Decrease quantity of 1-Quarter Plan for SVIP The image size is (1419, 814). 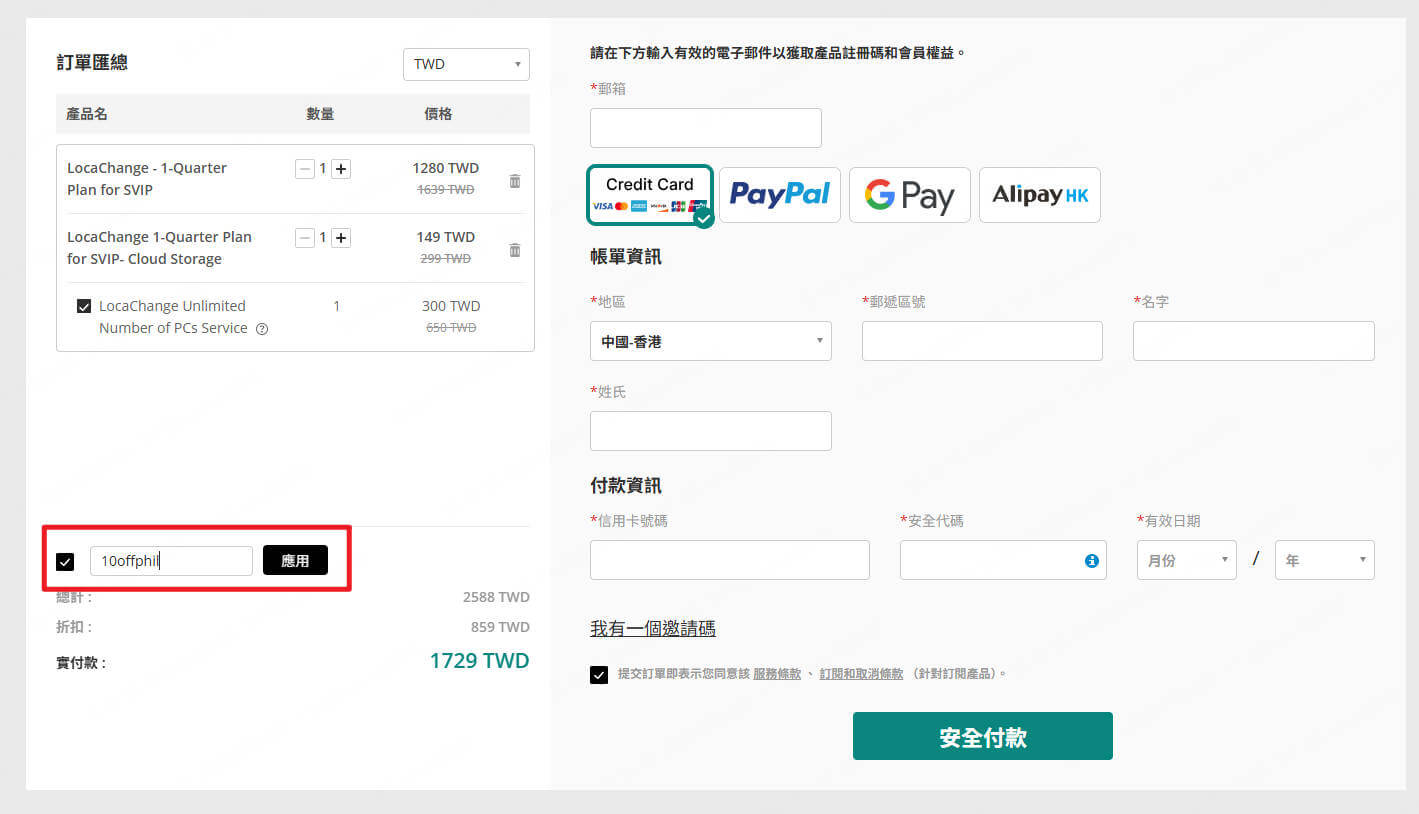[304, 169]
